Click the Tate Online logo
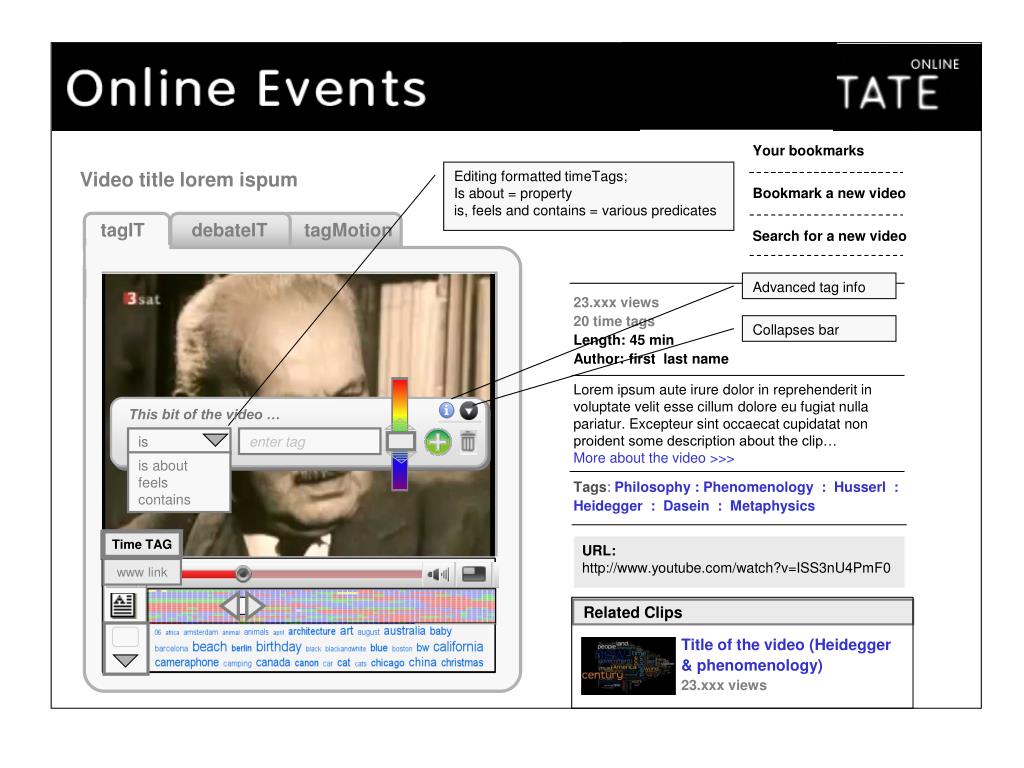The image size is (1024, 768). [x=897, y=85]
